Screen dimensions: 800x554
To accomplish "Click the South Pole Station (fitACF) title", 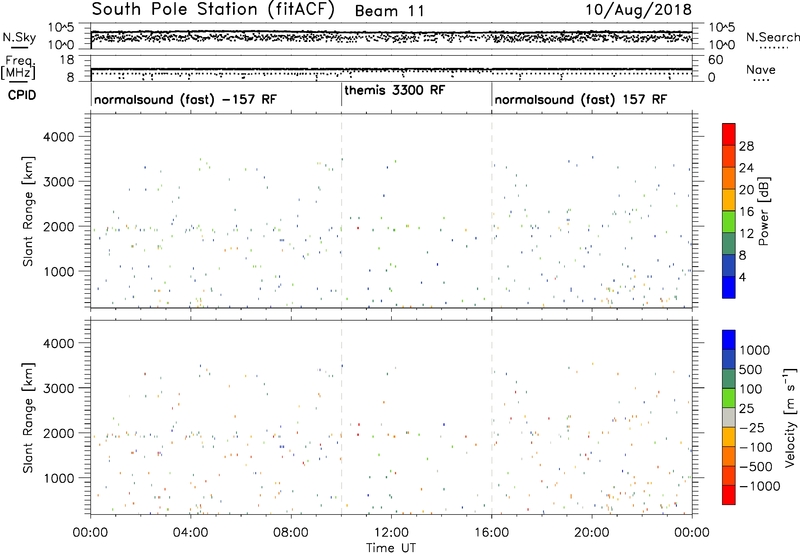I will [213, 10].
